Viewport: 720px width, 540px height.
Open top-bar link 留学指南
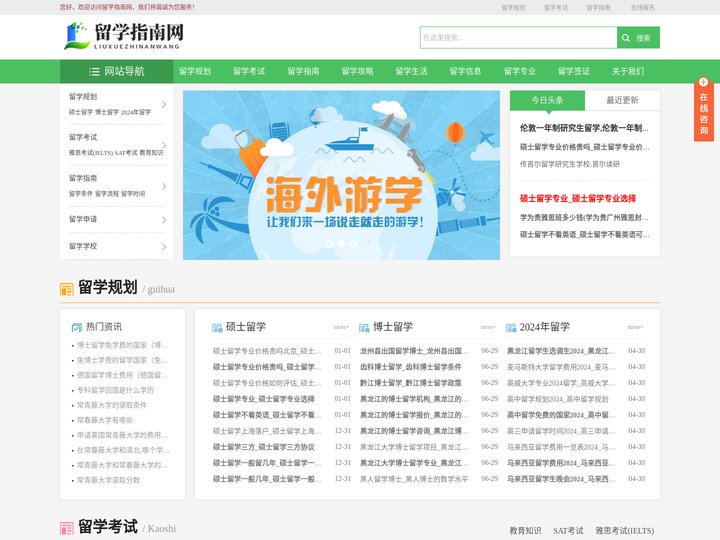point(599,8)
